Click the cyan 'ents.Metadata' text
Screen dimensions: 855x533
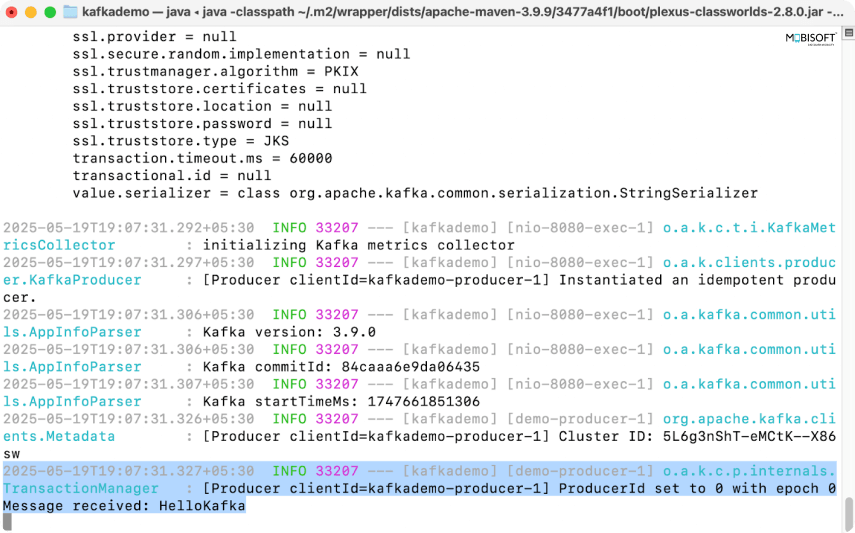coord(59,436)
